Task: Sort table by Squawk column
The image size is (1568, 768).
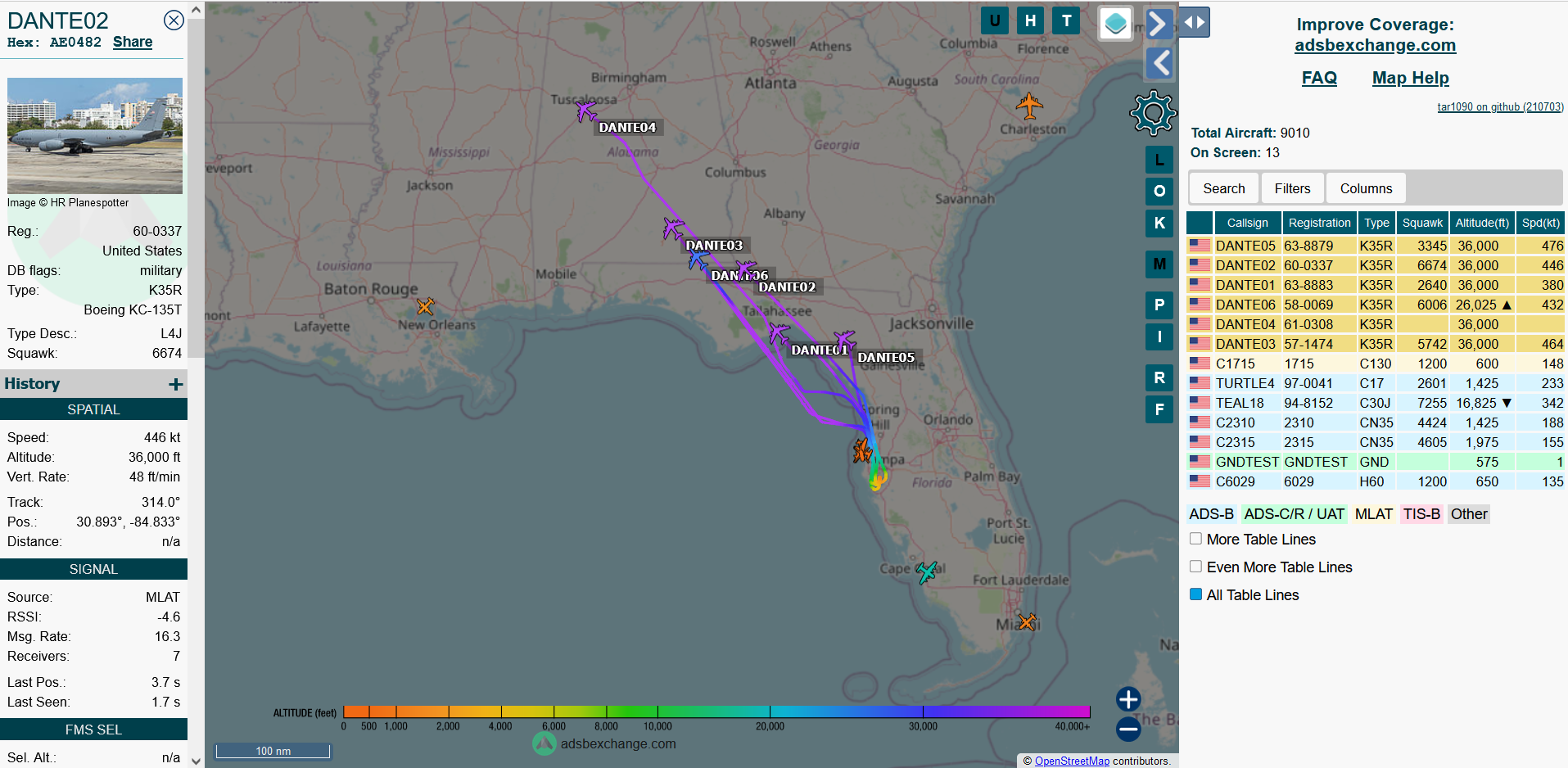Action: tap(1422, 223)
